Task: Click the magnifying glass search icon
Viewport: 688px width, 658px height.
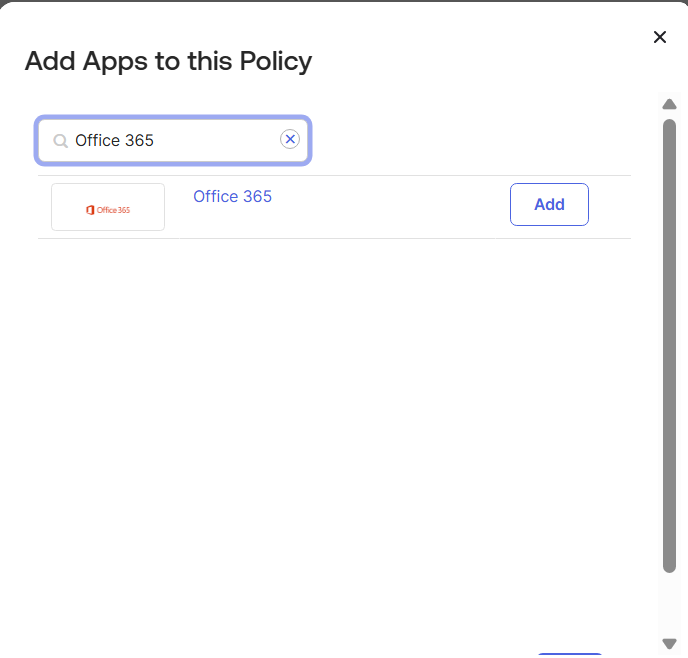Action: [60, 141]
